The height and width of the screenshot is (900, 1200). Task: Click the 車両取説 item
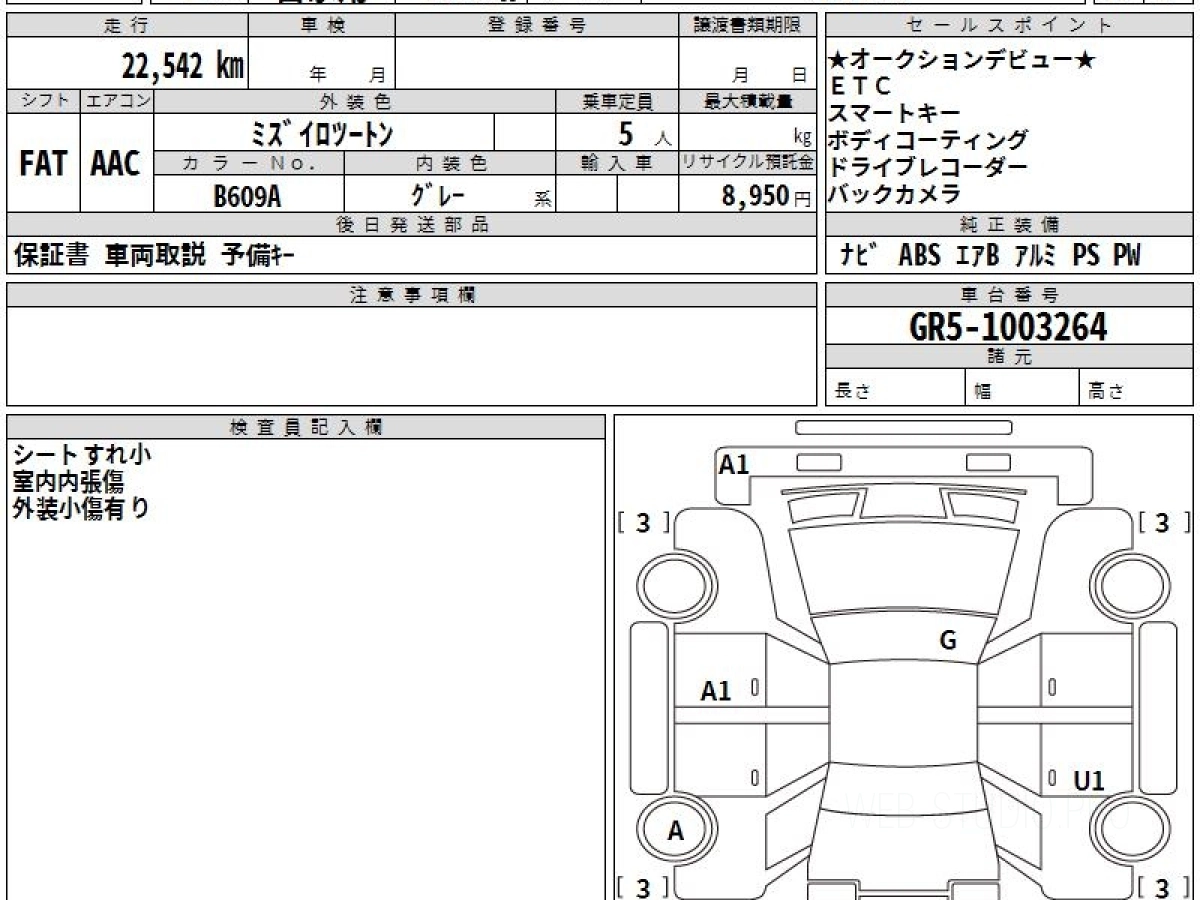[156, 256]
